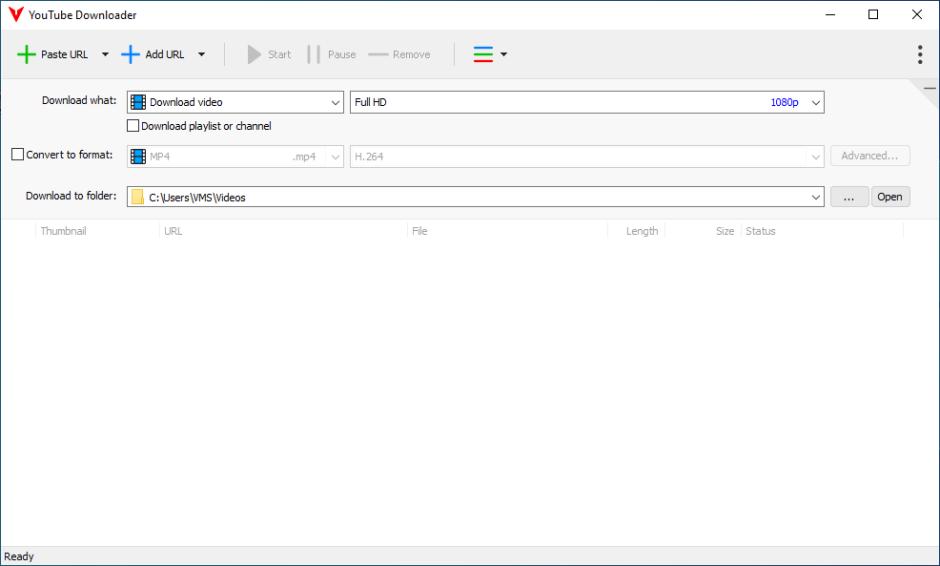
Task: Click the File column header
Action: point(507,231)
